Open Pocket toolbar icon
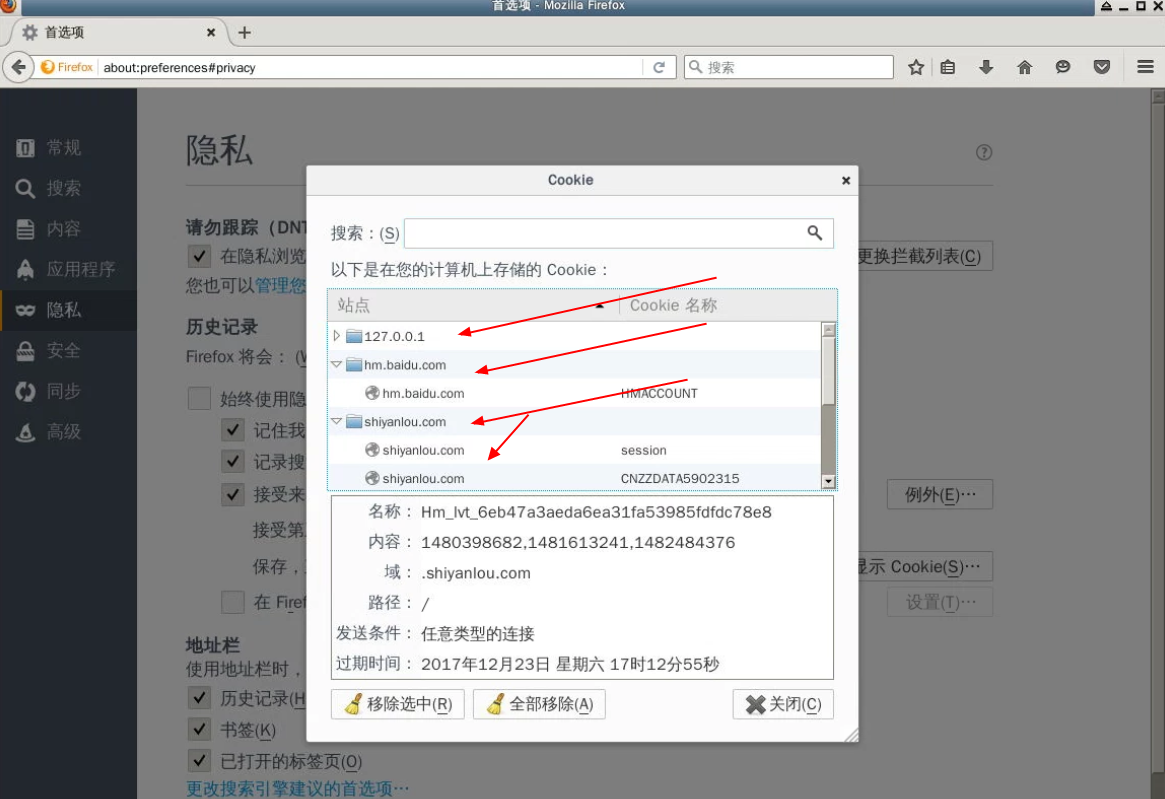Viewport: 1165px width, 799px height. tap(1102, 68)
